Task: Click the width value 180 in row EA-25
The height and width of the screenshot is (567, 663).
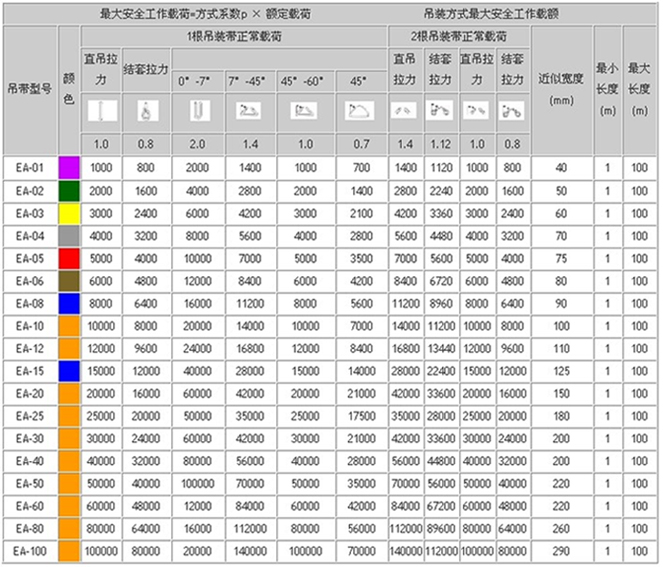Action: [561, 416]
